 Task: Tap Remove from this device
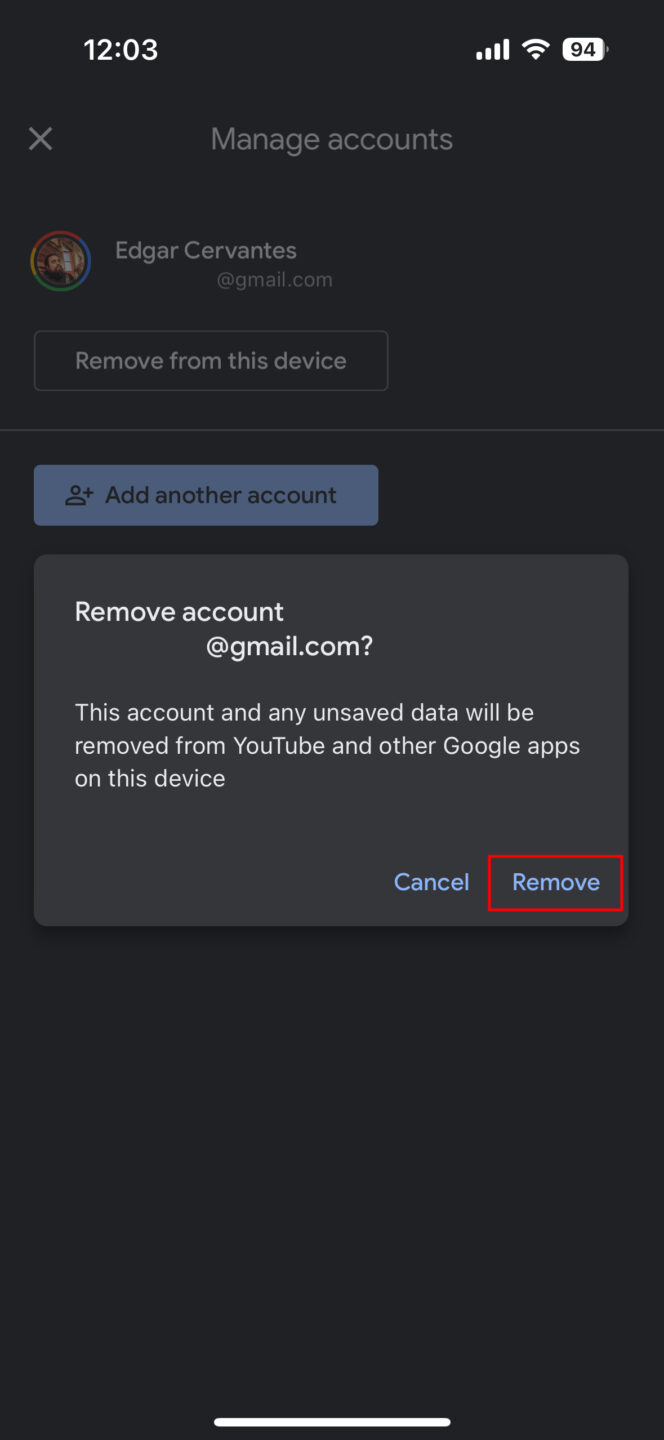[x=210, y=360]
